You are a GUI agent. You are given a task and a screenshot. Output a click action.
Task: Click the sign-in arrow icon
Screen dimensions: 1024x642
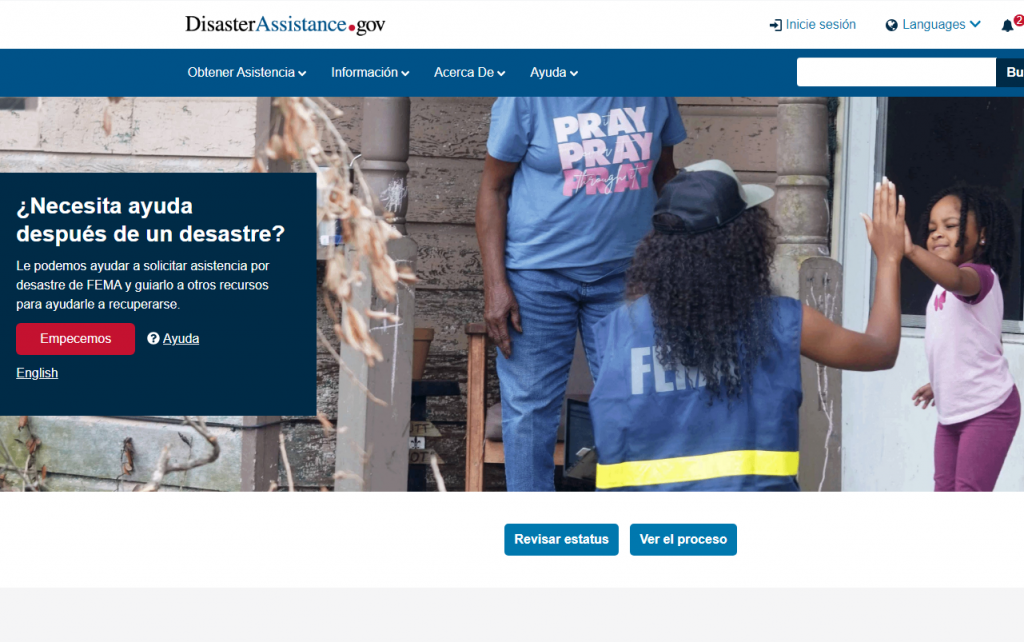776,25
